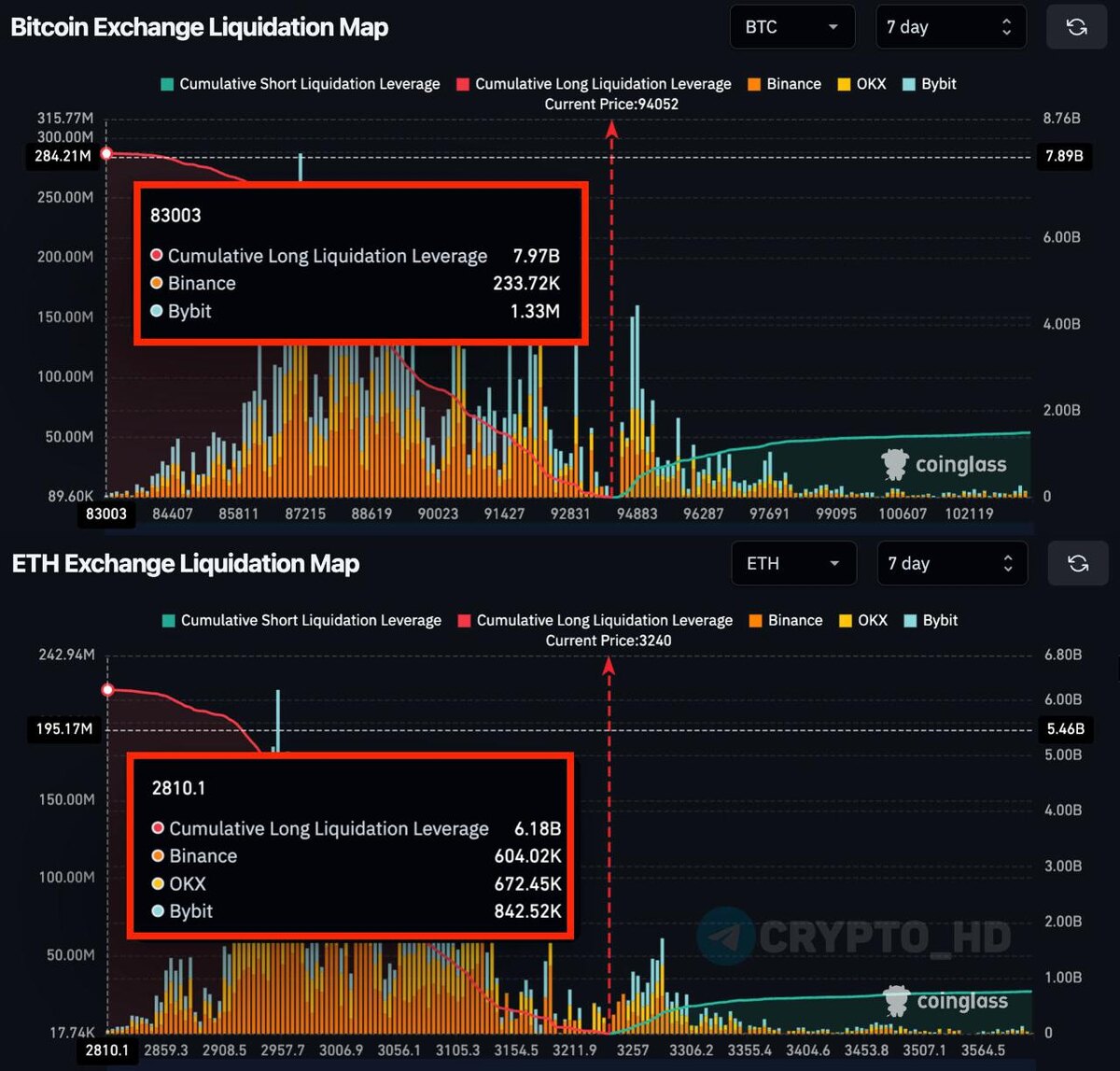This screenshot has width=1120, height=1071.
Task: Click the 604.02K Binance tooltip value
Action: [527, 856]
